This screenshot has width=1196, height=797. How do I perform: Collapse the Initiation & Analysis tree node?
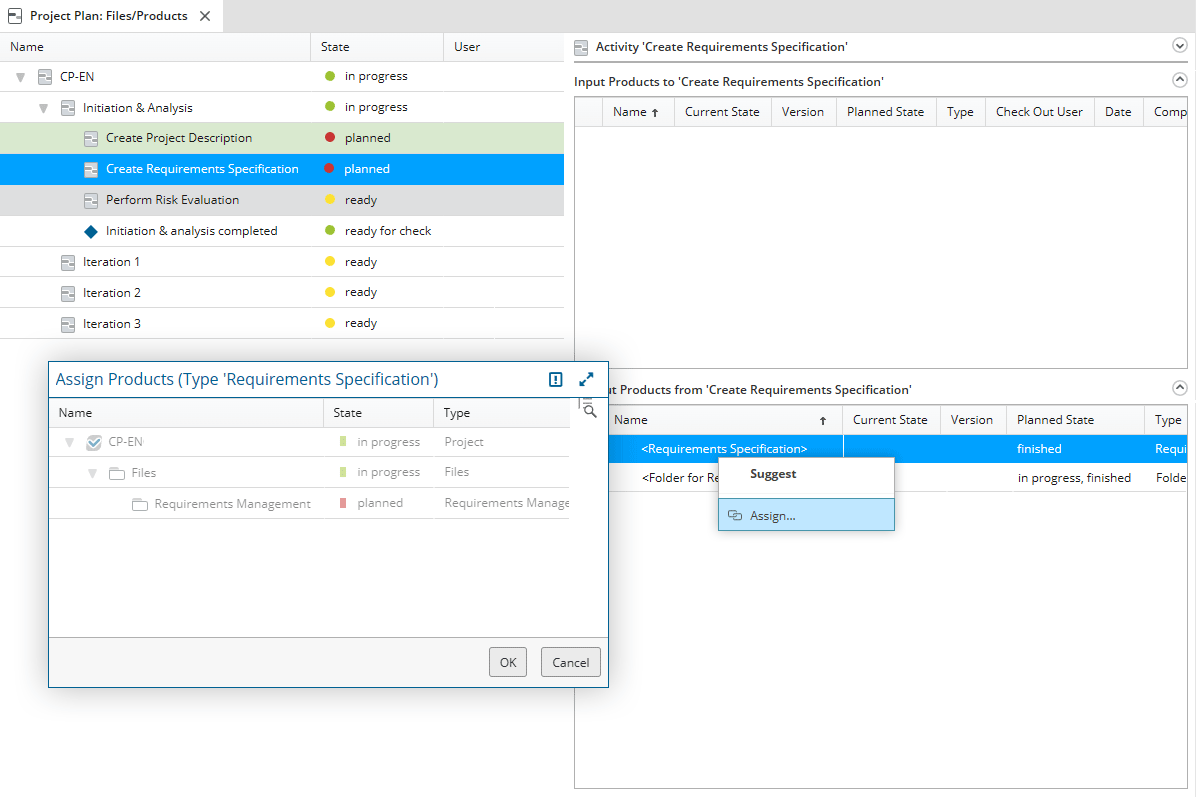point(43,108)
